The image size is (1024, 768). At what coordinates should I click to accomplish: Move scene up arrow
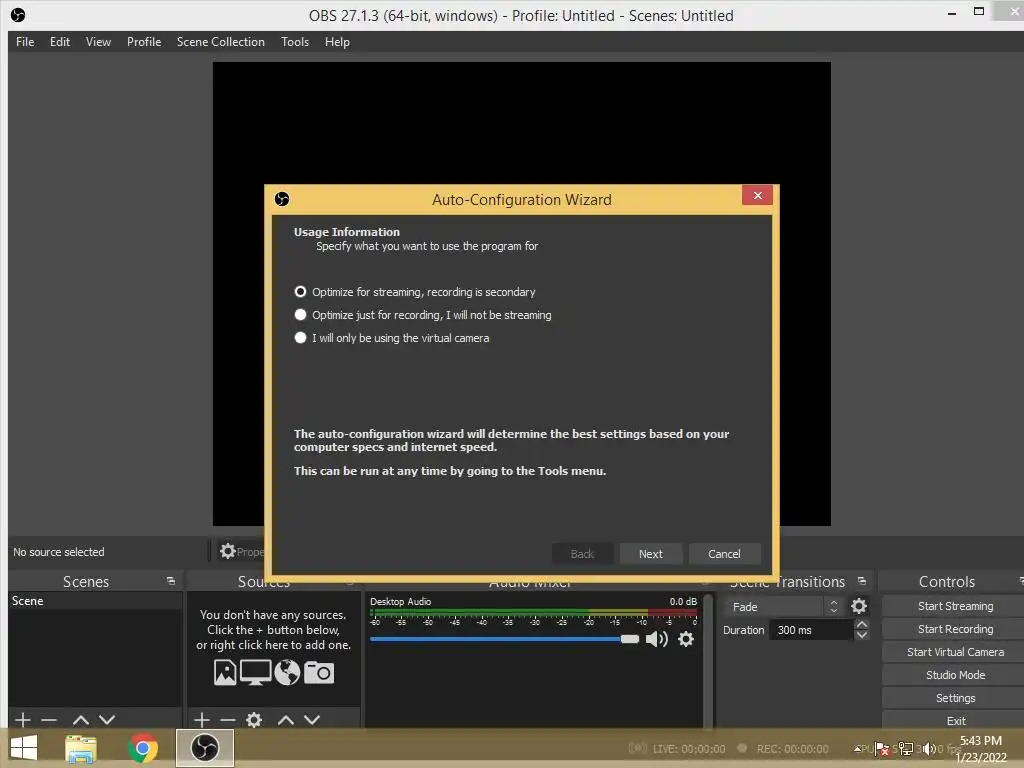(x=80, y=720)
